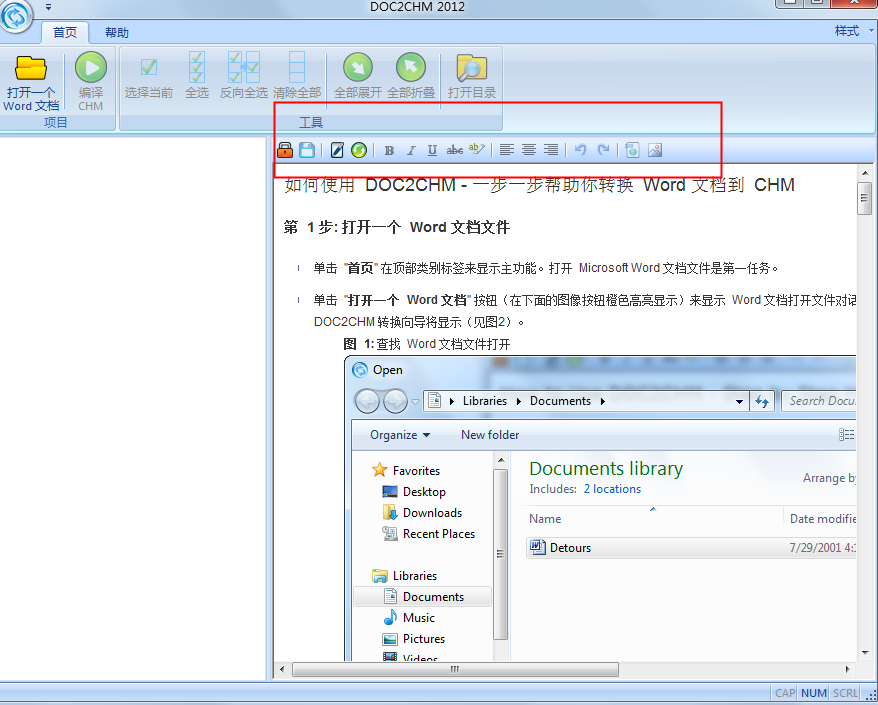This screenshot has width=878, height=705.
Task: Click the 反向全选 invert selection icon
Action: (244, 67)
